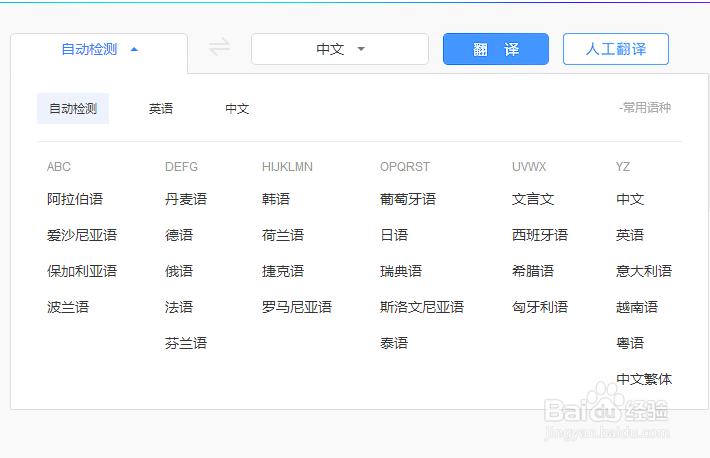Choose 日语 in the OPQRST column
The image size is (710, 458).
(394, 235)
